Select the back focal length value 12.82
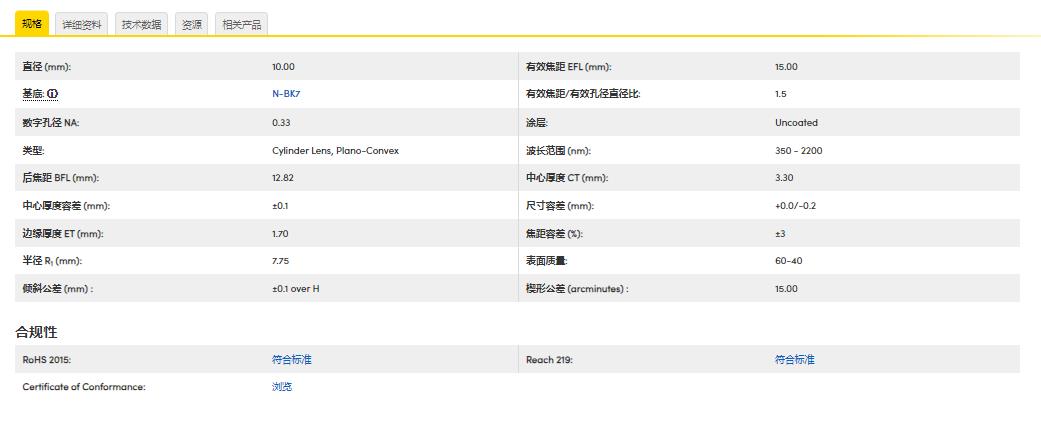 (283, 178)
